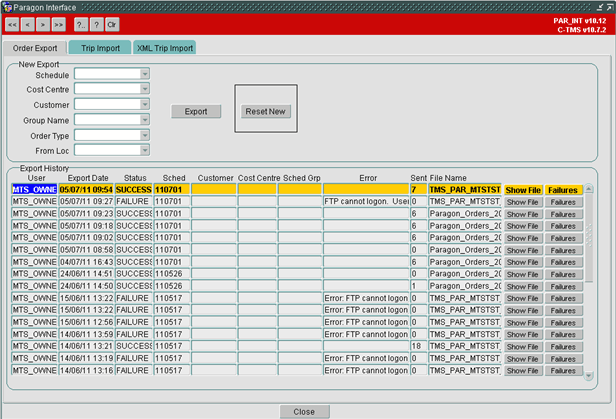Open Failures for 24/06/11 14:51 export
The height and width of the screenshot is (419, 616).
point(563,274)
